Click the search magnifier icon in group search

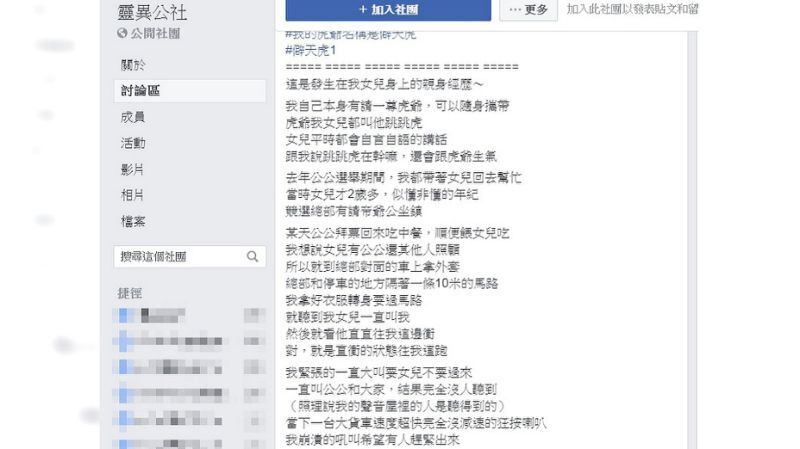pyautogui.click(x=252, y=257)
